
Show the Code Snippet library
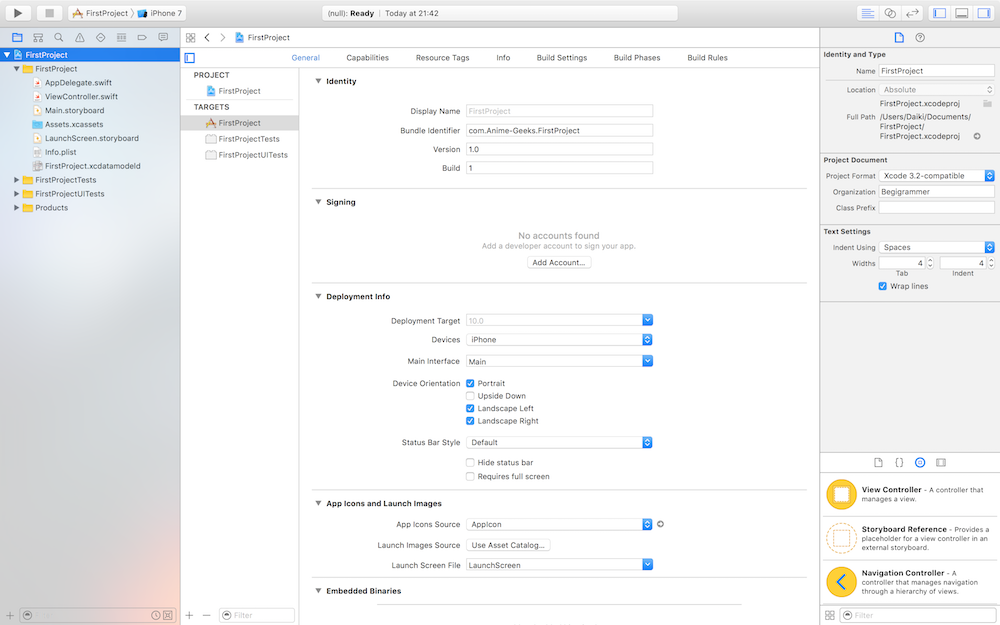pyautogui.click(x=899, y=462)
